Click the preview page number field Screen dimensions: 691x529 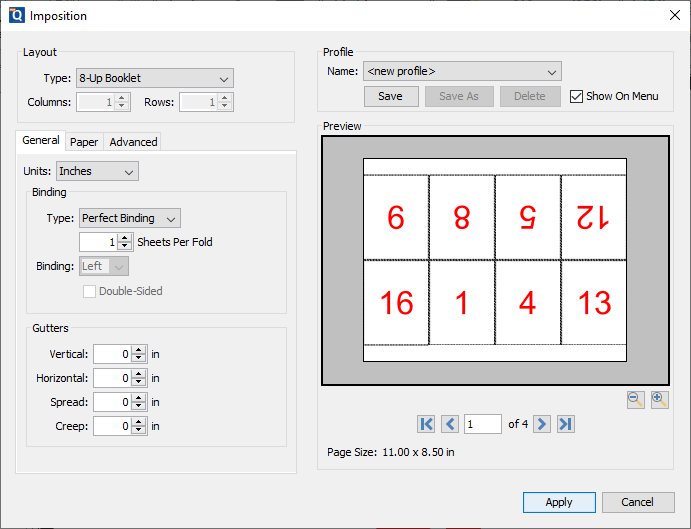click(x=483, y=424)
